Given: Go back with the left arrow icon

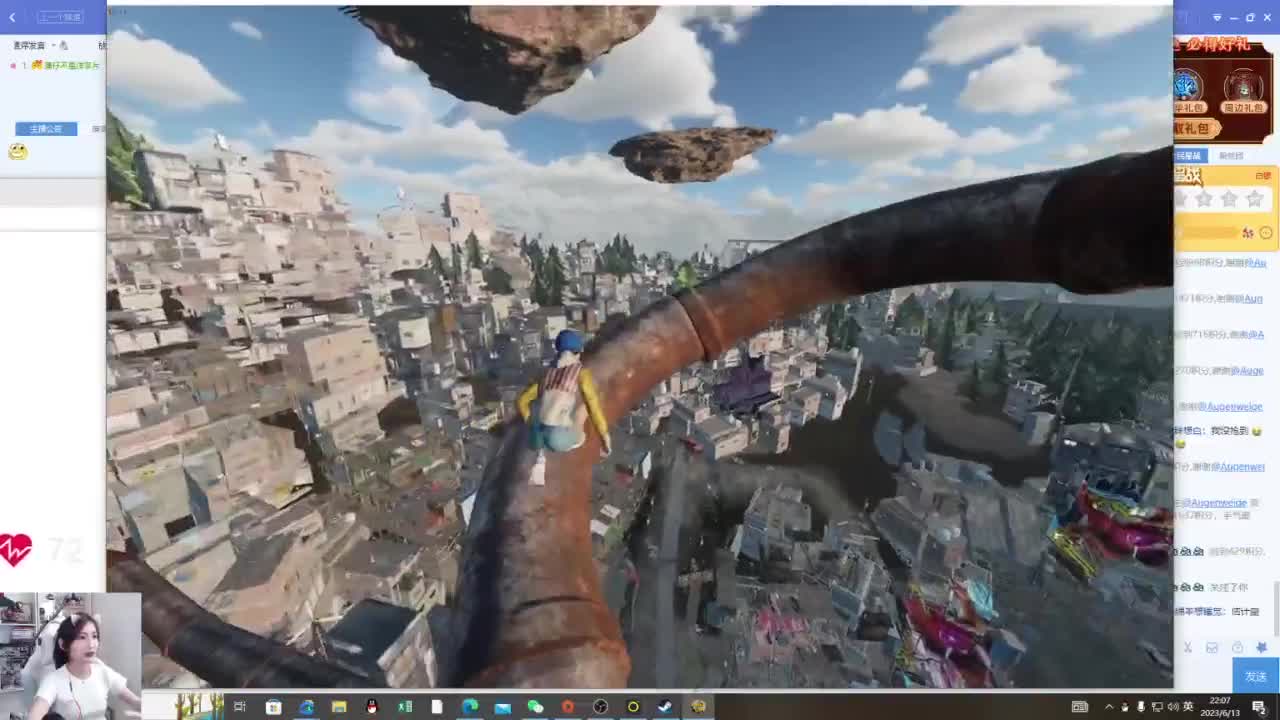Looking at the screenshot, I should coord(12,17).
